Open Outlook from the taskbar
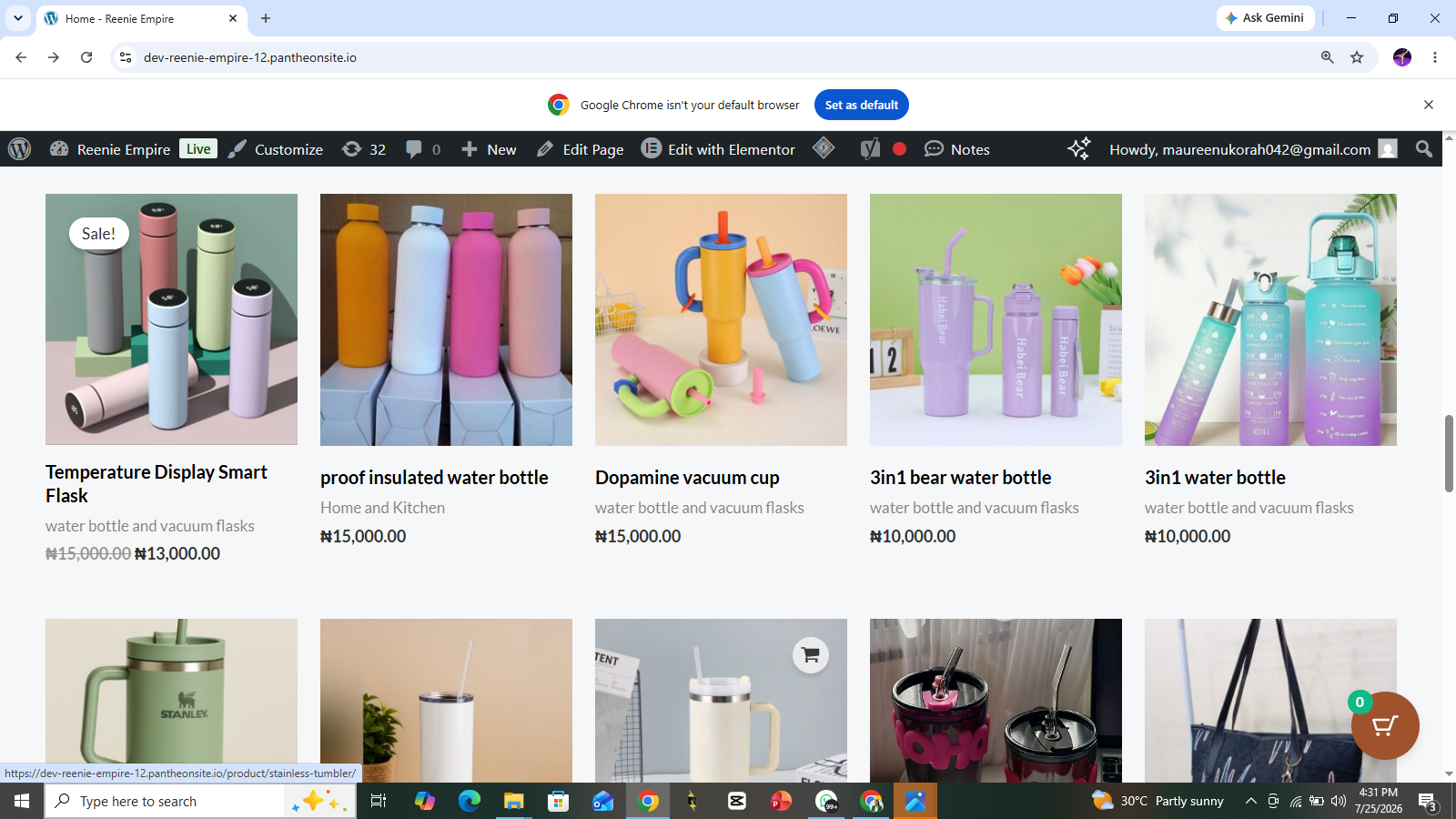The width and height of the screenshot is (1456, 819). click(x=602, y=801)
